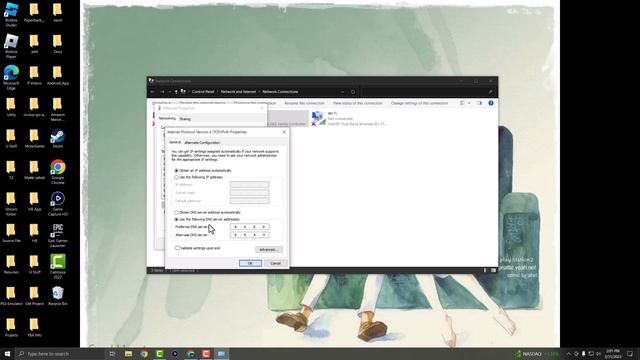Click Change settings of this connection
The image size is (640, 360).
click(x=419, y=103)
